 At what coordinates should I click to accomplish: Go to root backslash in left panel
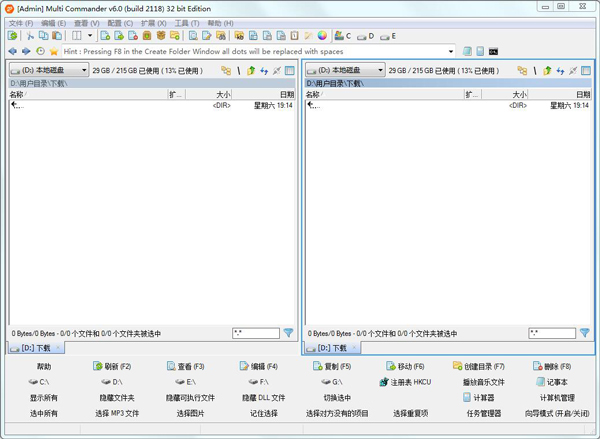click(x=239, y=70)
